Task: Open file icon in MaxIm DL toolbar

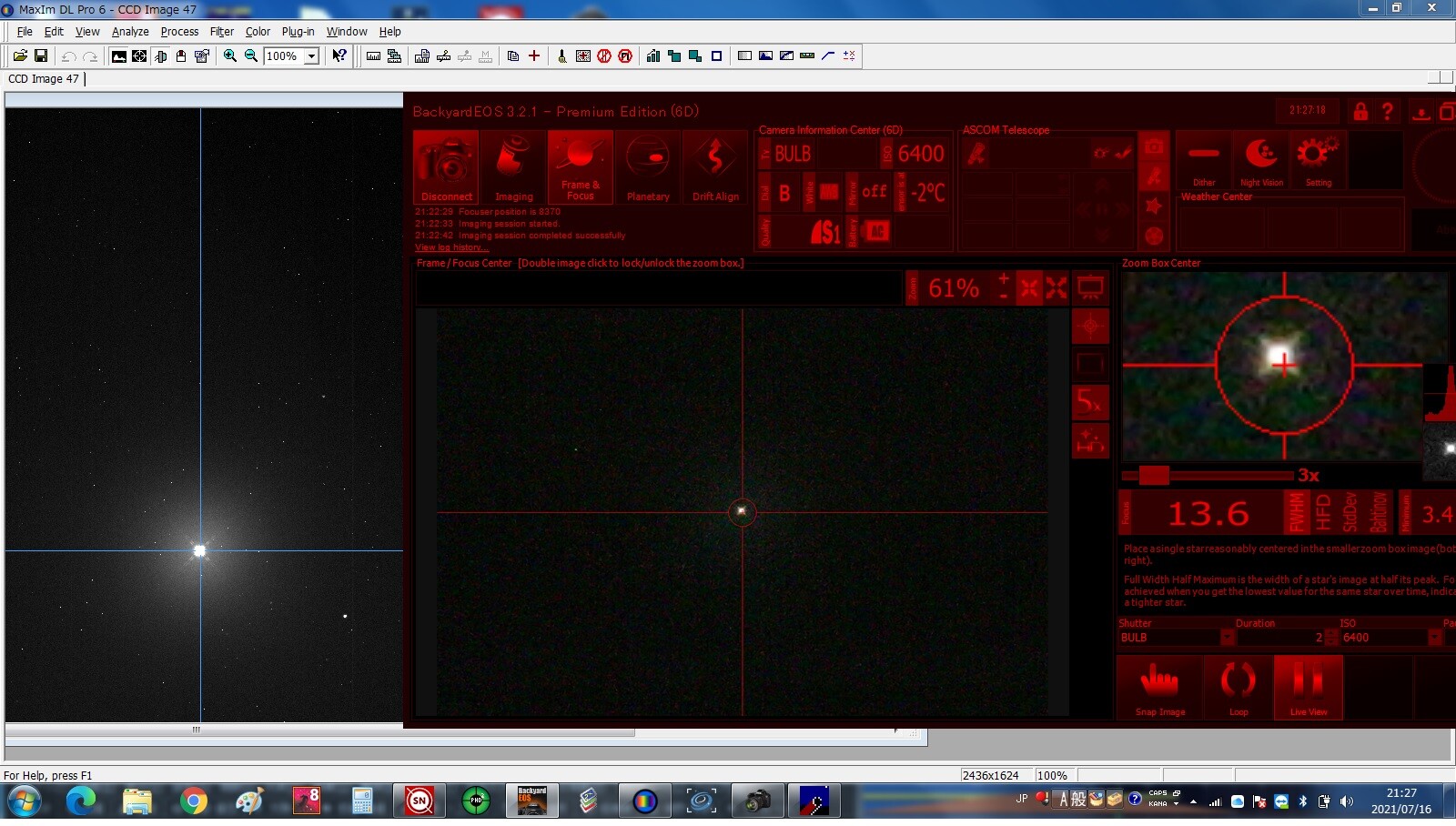Action: pos(19,56)
